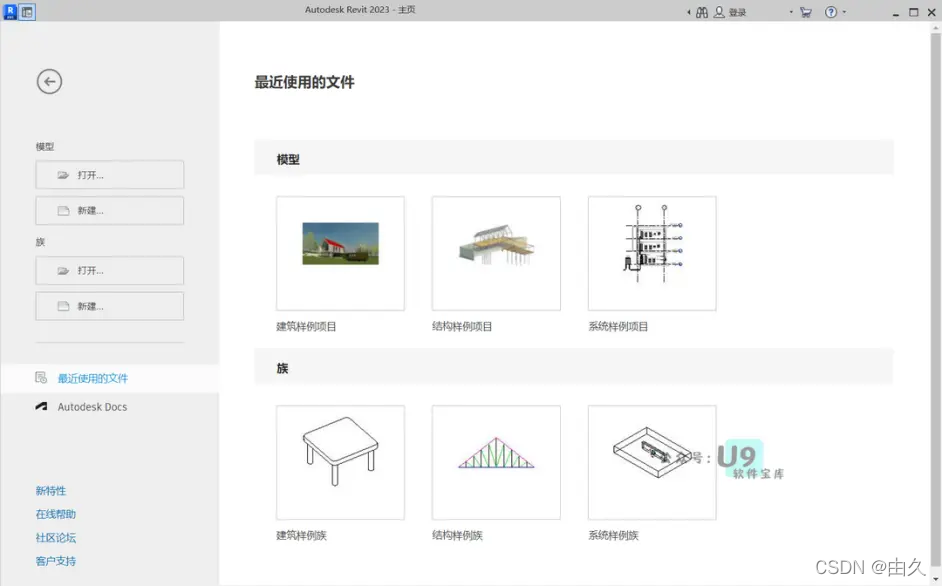Screen dimensions: 942x586
Task: Click the back arrow on the home screen
Action: tap(49, 81)
